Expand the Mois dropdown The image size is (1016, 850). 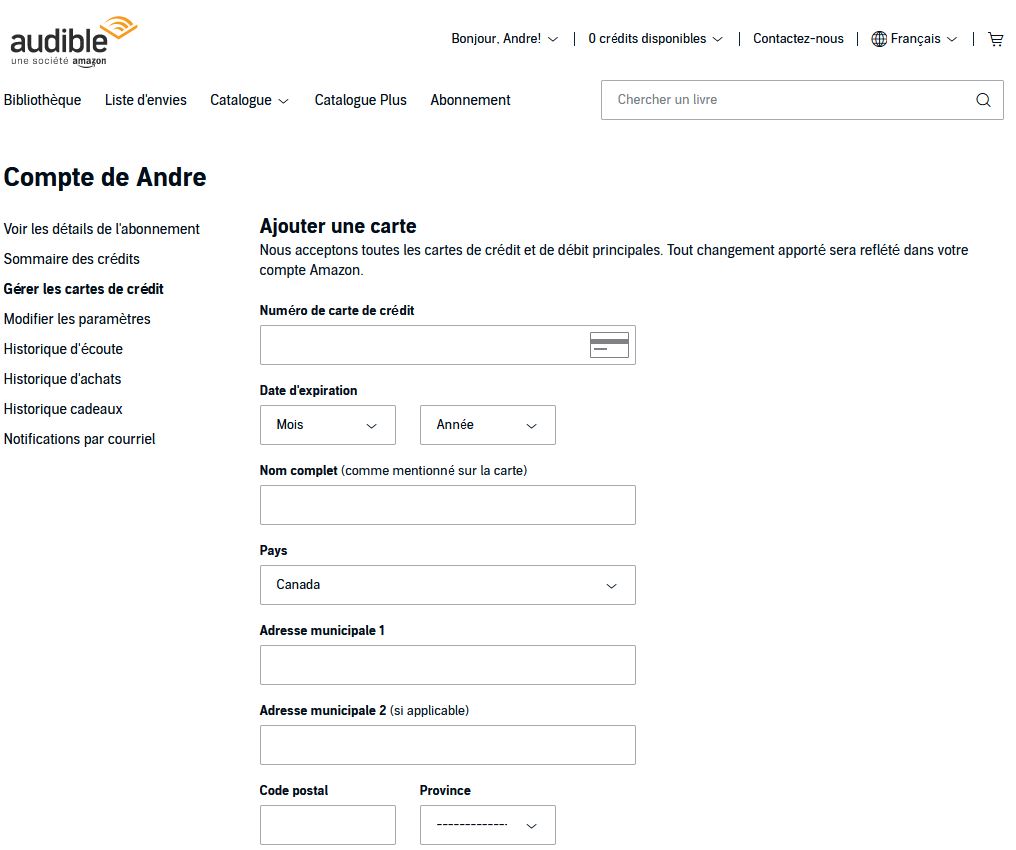pyautogui.click(x=327, y=424)
